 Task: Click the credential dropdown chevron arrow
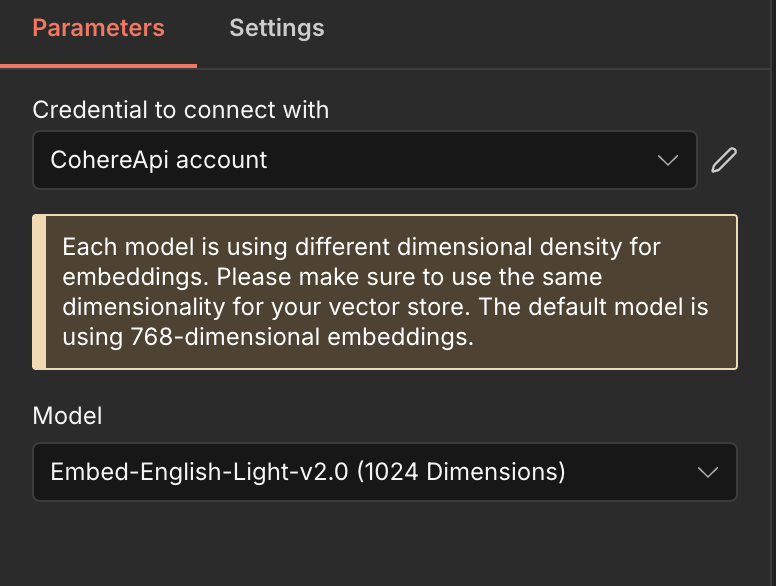(667, 160)
